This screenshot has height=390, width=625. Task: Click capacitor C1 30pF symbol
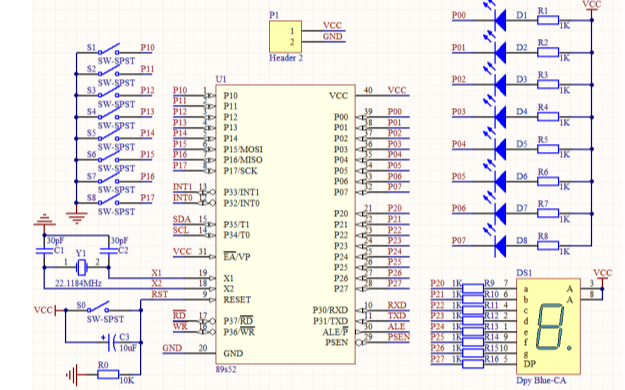[x=44, y=251]
